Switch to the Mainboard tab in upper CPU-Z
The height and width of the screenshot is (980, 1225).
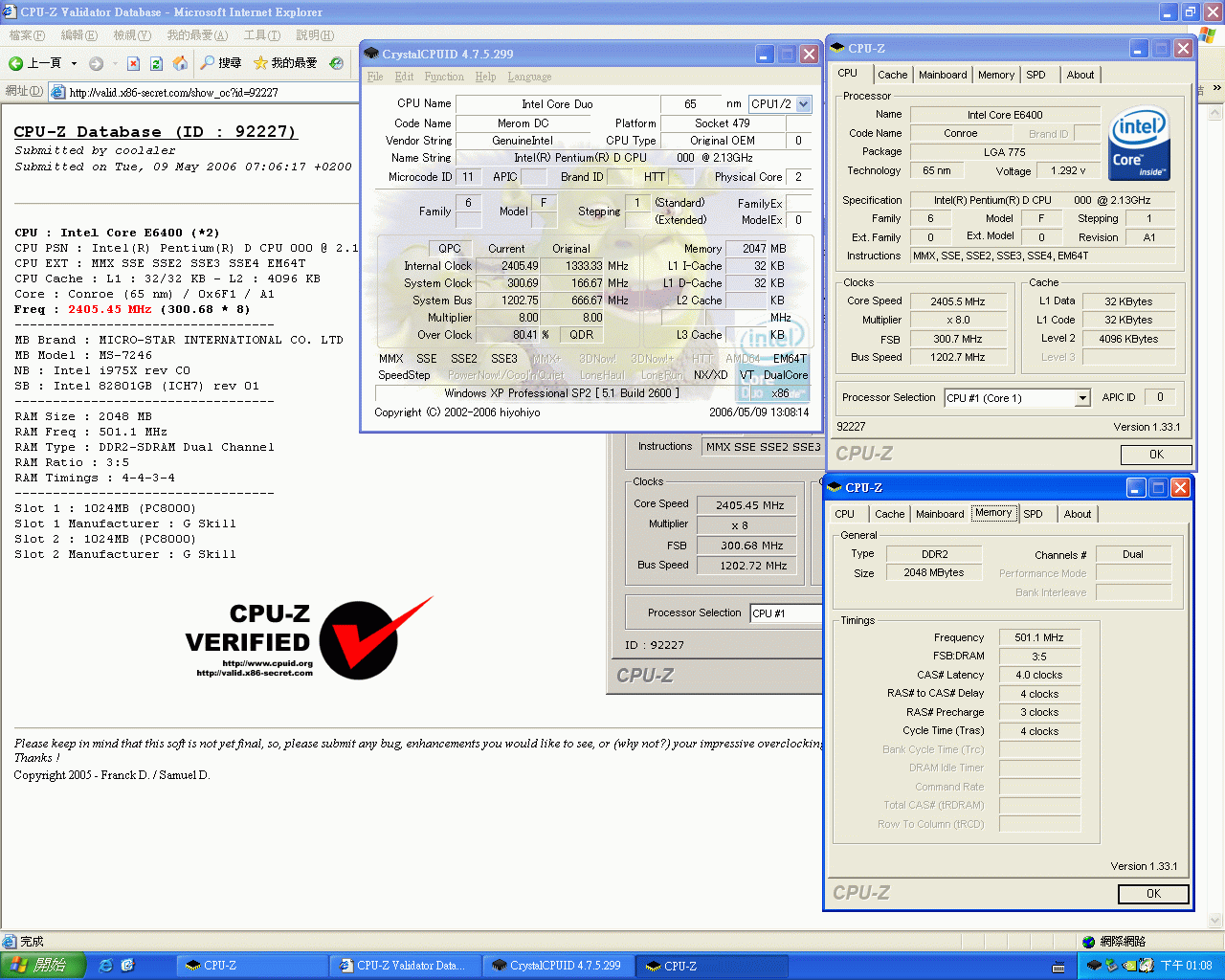click(943, 75)
